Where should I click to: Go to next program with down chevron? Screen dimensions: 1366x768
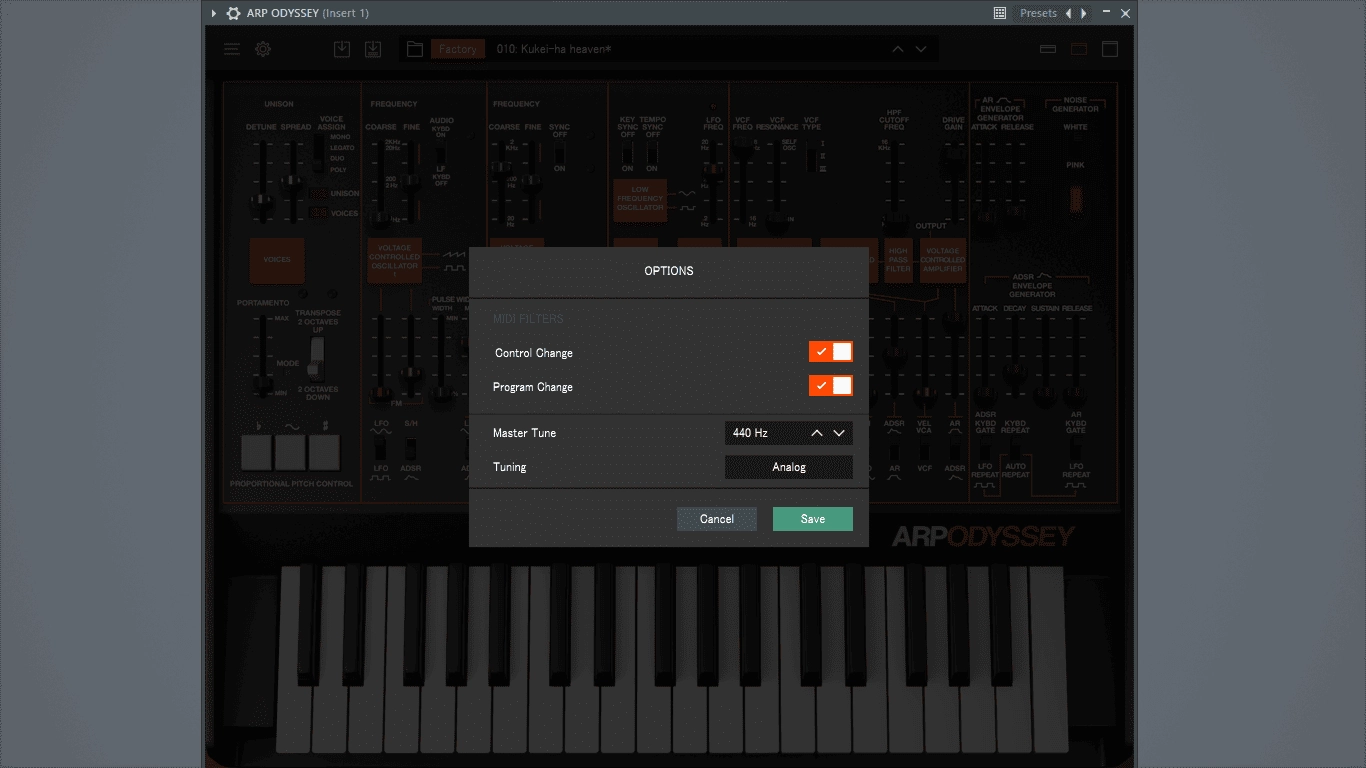point(921,49)
